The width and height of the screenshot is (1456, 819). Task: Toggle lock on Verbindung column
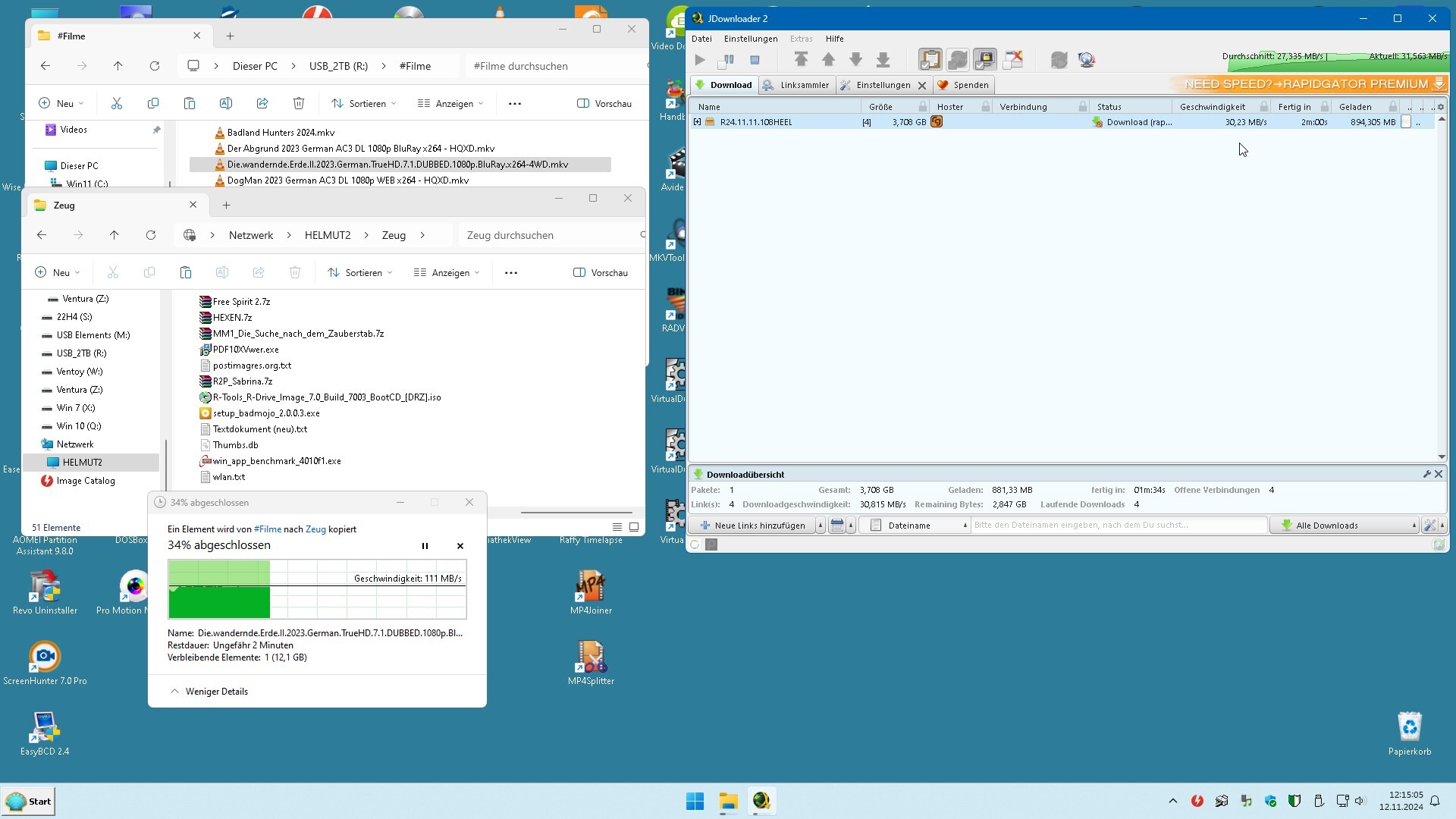tap(1083, 107)
